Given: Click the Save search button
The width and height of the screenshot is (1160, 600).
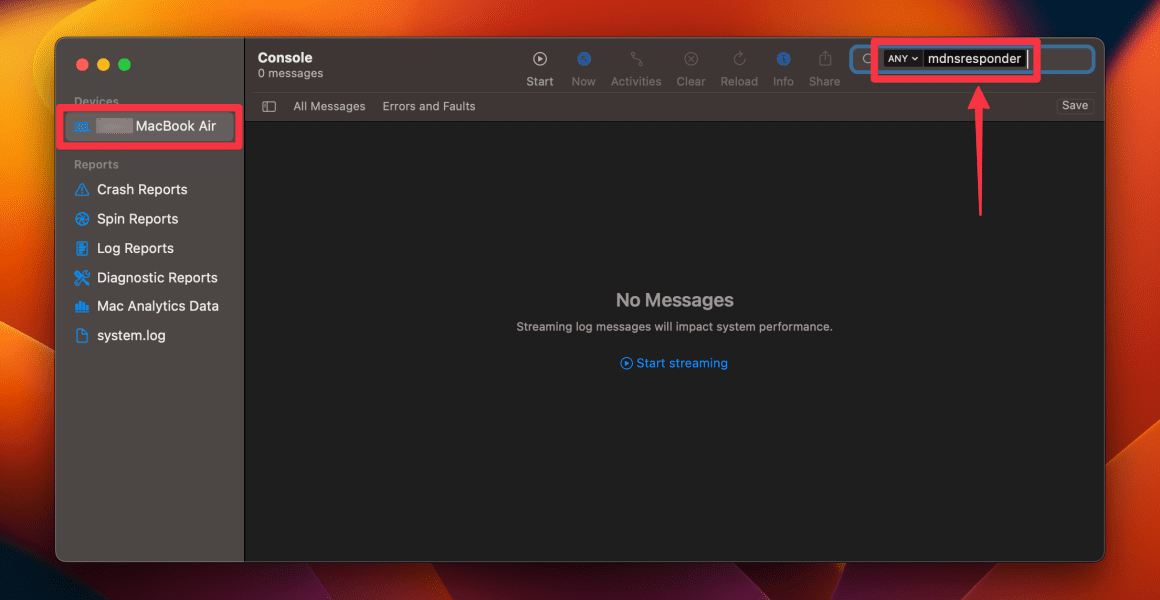Looking at the screenshot, I should (x=1074, y=105).
